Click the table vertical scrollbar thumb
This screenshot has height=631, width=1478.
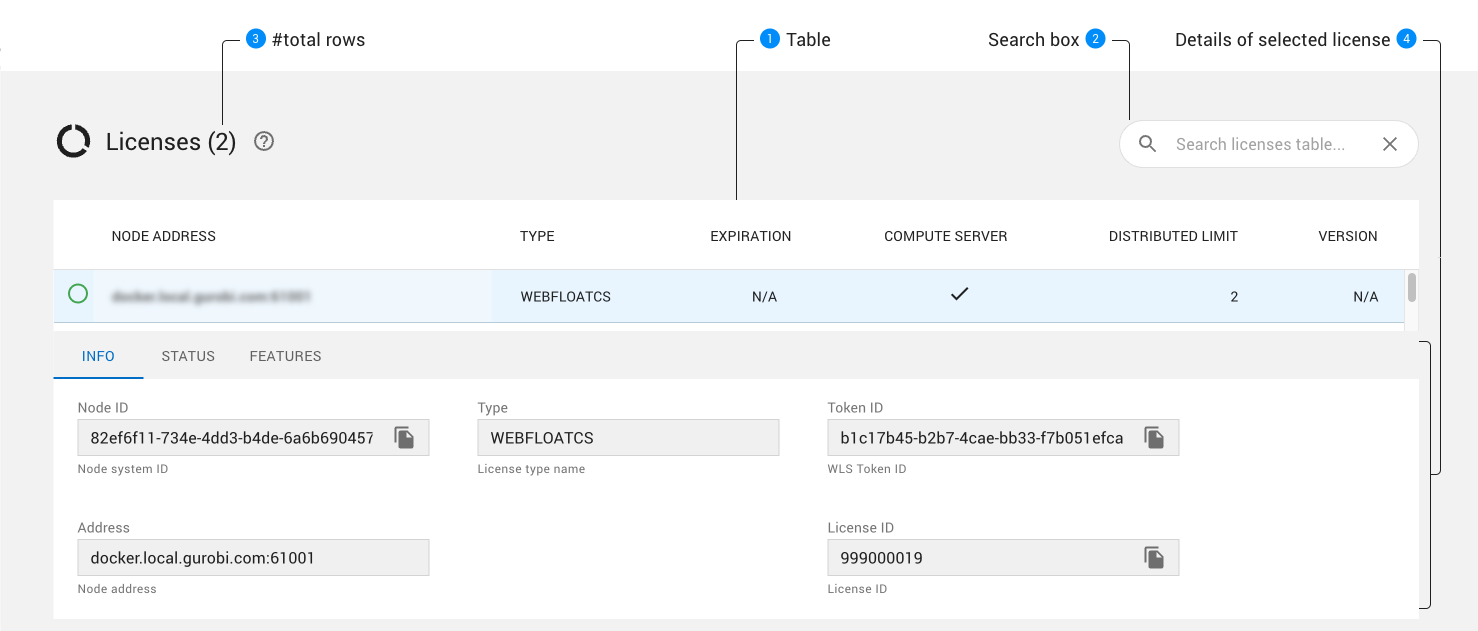(1411, 288)
